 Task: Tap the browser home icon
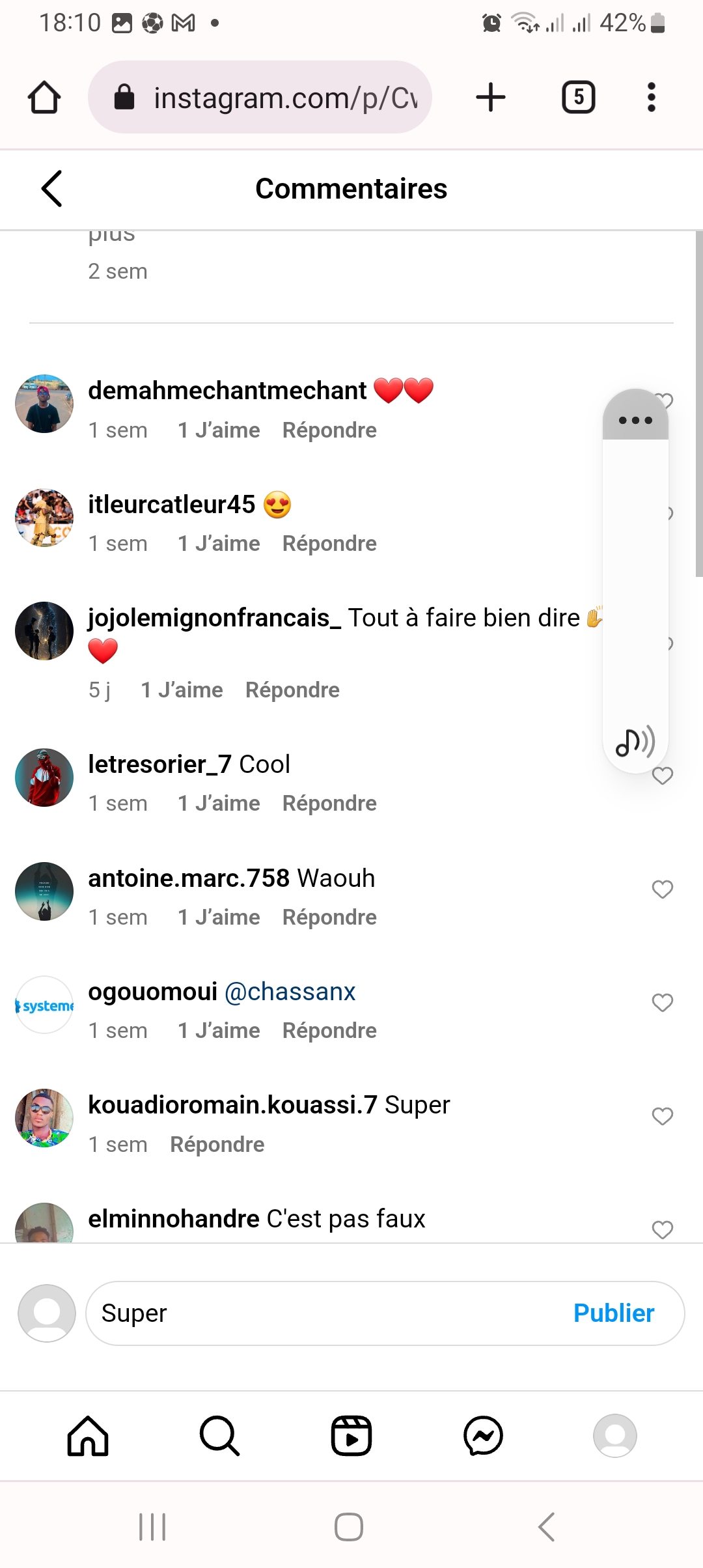pyautogui.click(x=44, y=98)
